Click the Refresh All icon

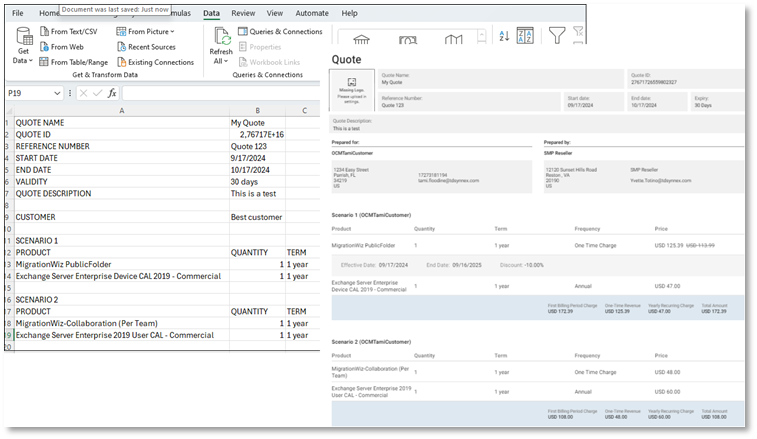pyautogui.click(x=221, y=37)
